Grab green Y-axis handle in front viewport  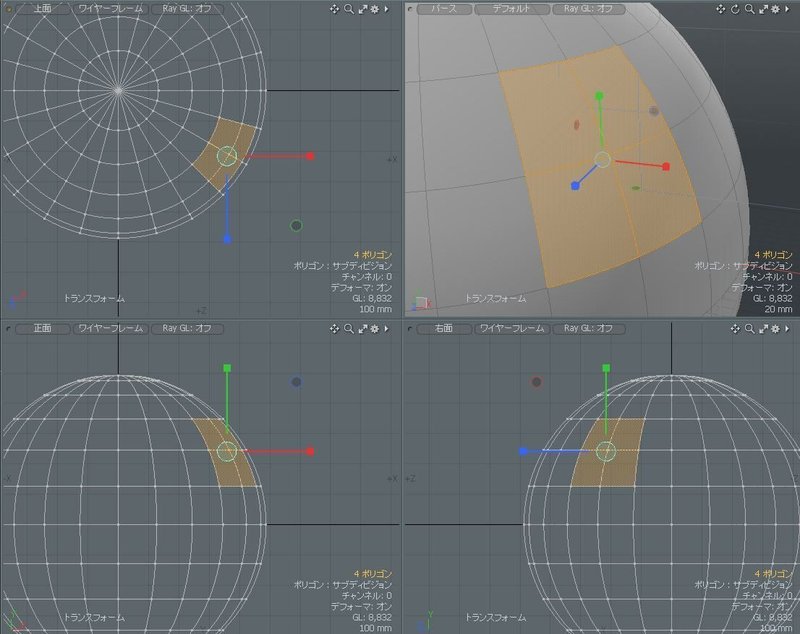227,368
